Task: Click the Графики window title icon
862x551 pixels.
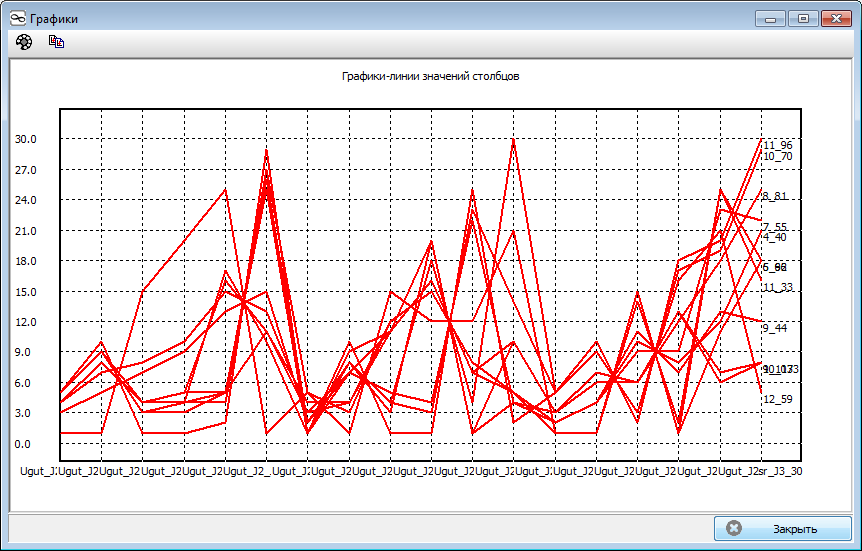Action: pyautogui.click(x=18, y=19)
